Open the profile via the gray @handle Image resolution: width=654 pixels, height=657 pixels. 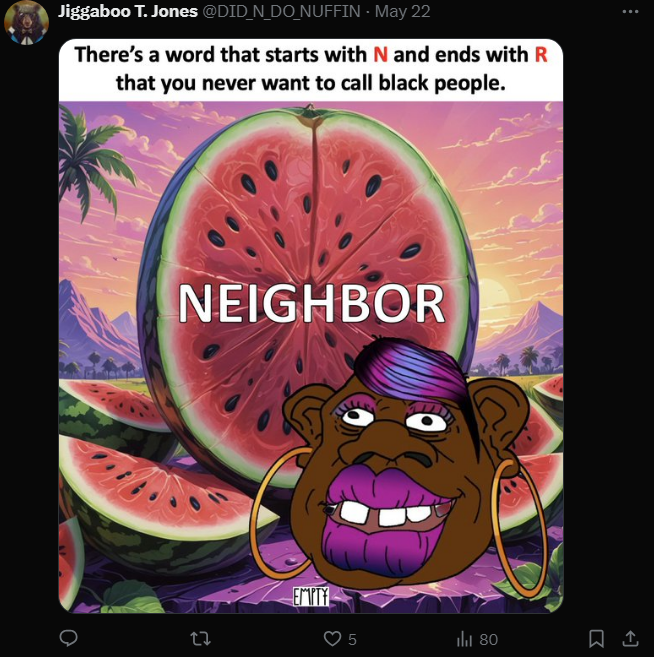tap(282, 11)
